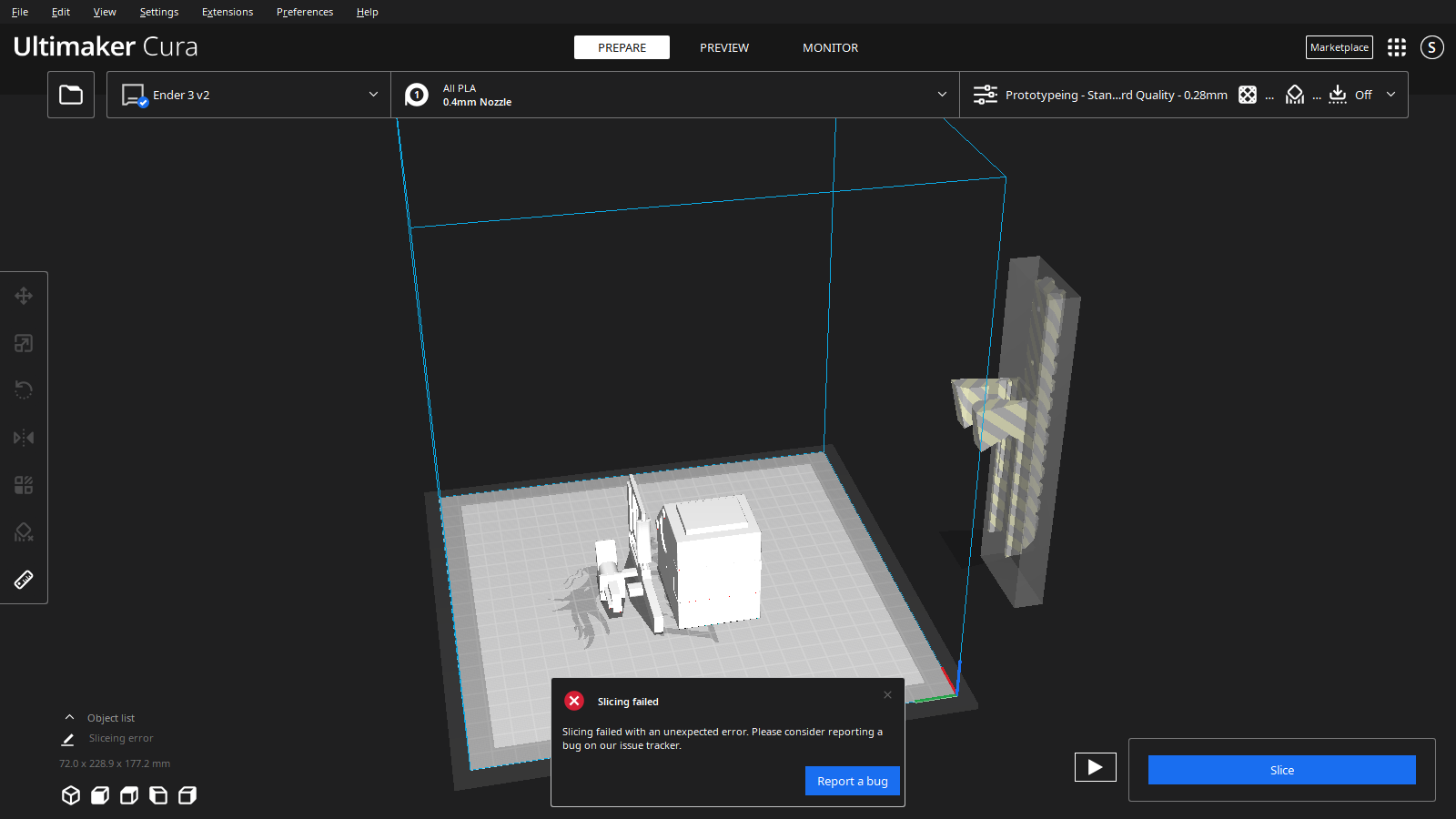Switch to front view cube icon
This screenshot has height=819, width=1456.
coord(100,795)
